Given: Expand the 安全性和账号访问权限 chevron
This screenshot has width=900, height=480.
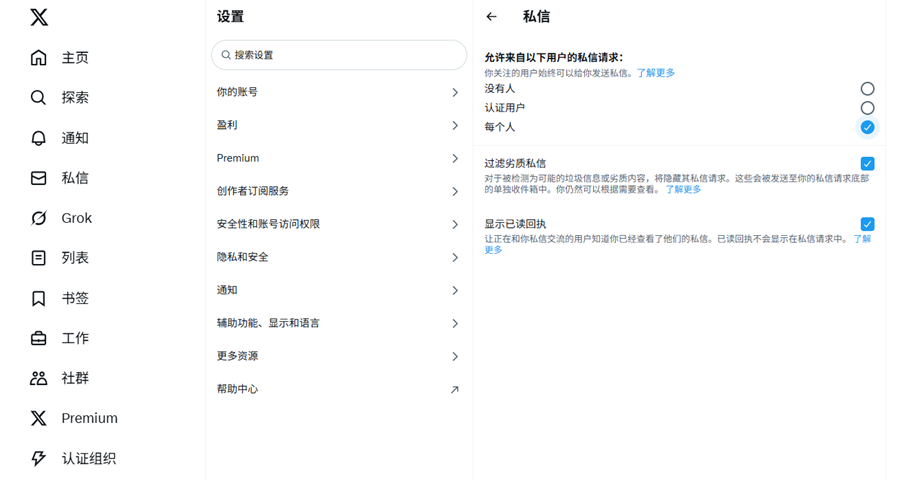Looking at the screenshot, I should coord(455,224).
